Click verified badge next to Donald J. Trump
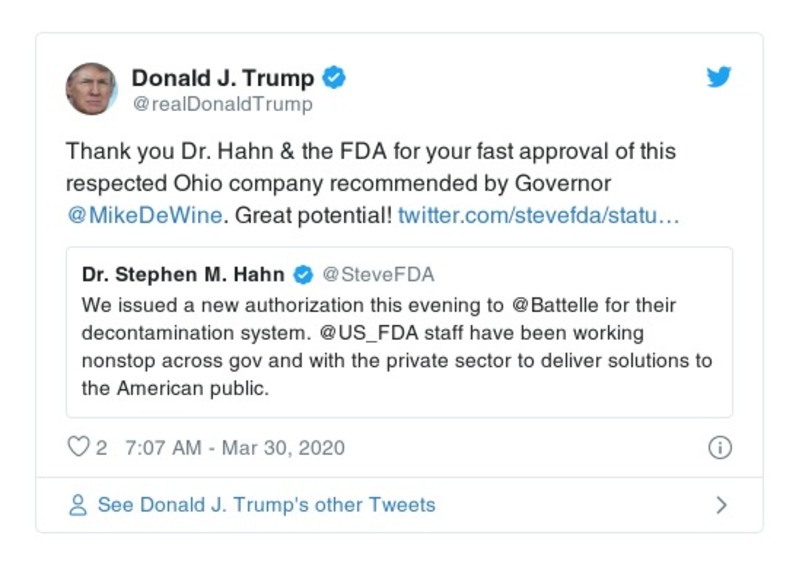 coord(335,78)
